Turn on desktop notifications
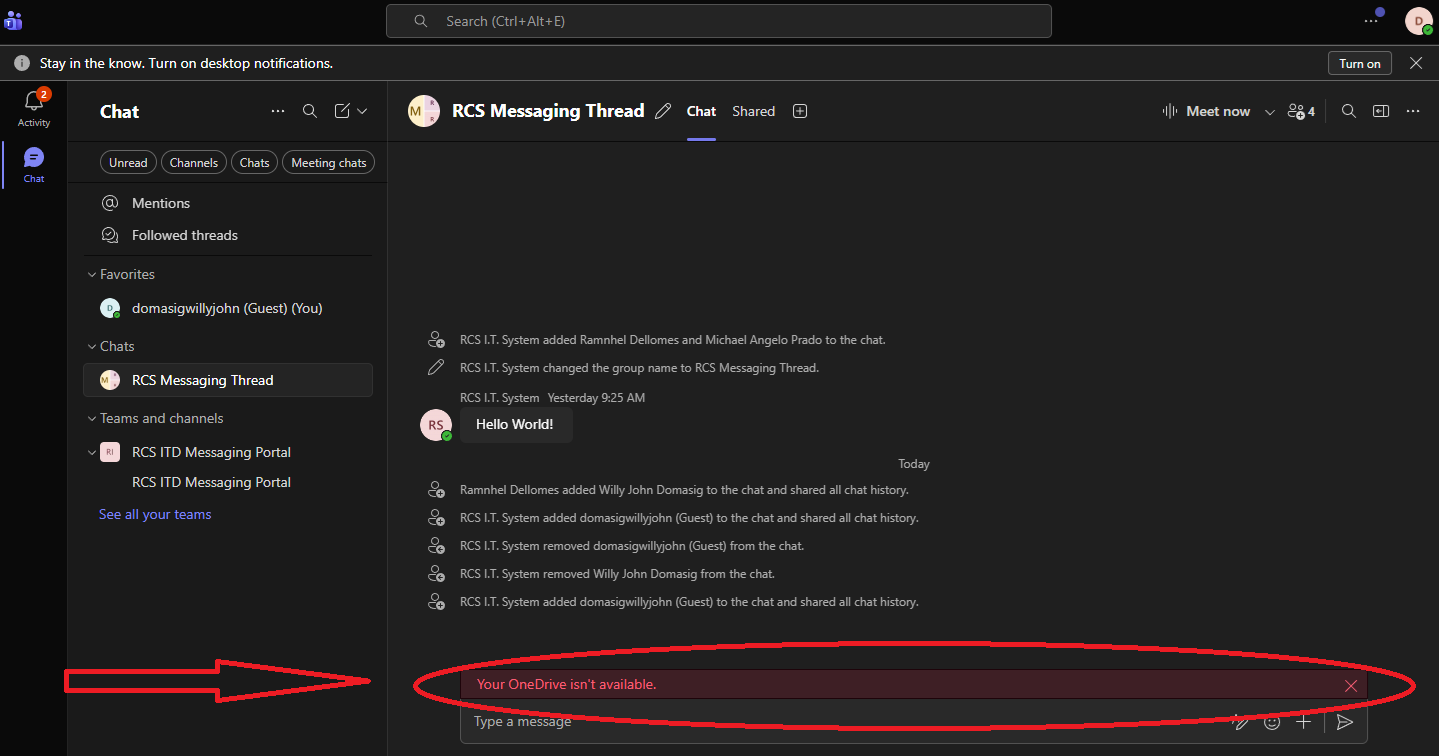 point(1359,63)
